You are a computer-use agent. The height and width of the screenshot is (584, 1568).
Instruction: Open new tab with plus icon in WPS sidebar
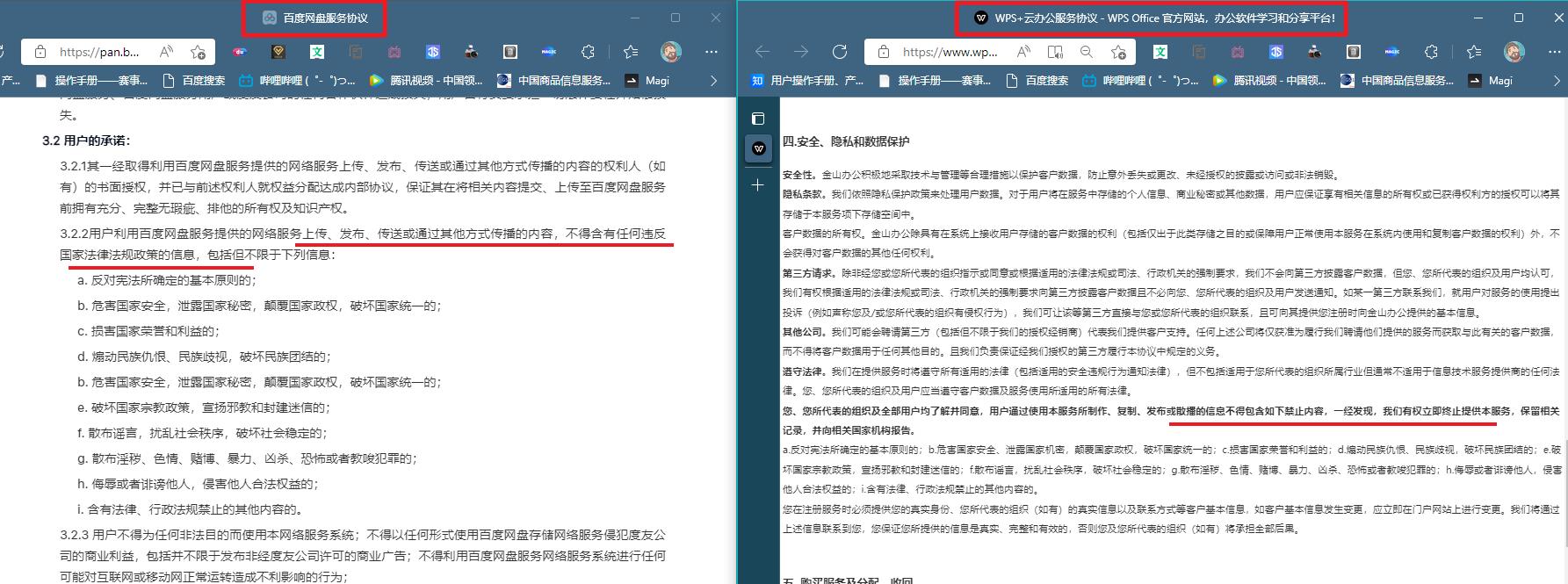tap(758, 185)
